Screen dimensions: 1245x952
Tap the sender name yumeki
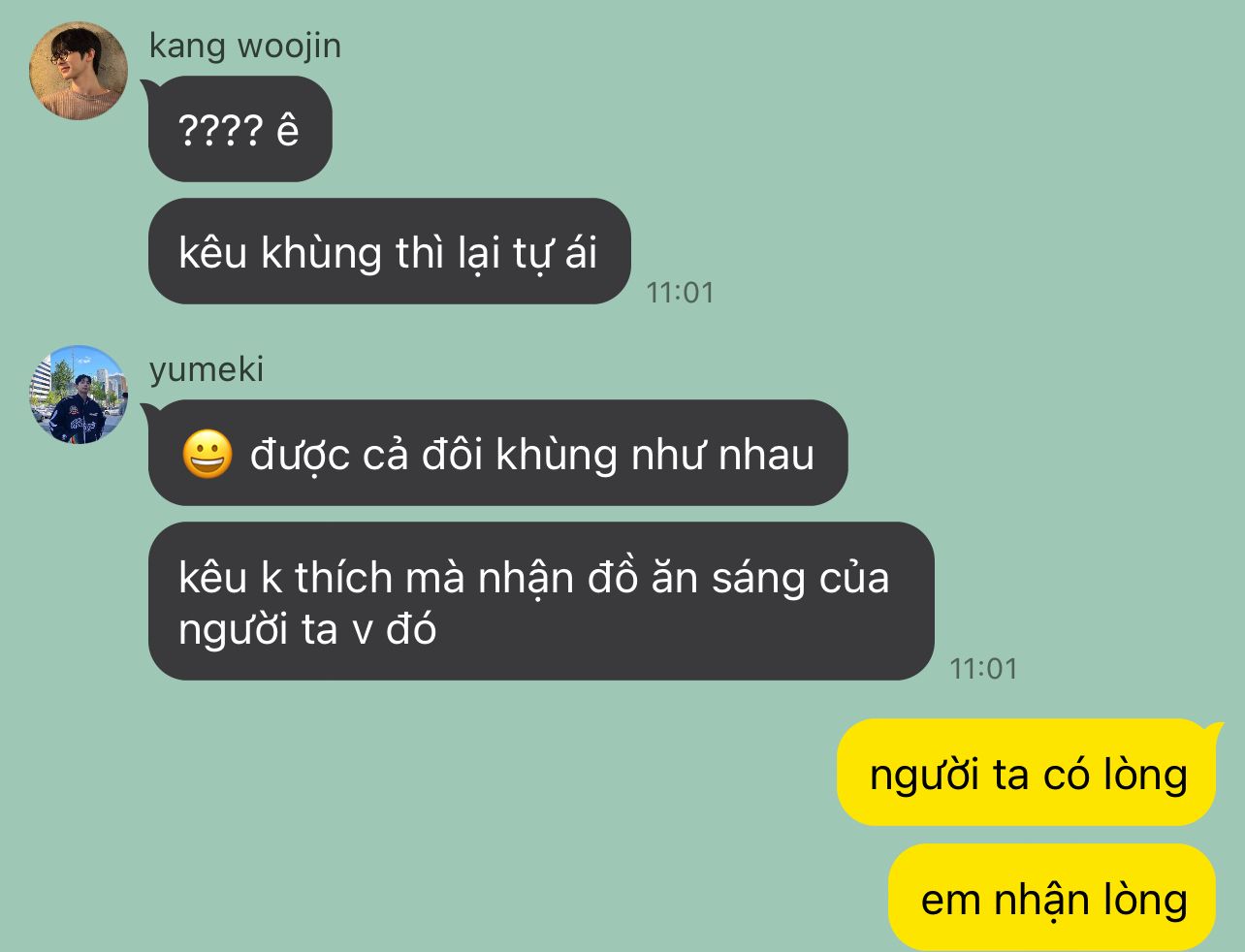click(207, 369)
